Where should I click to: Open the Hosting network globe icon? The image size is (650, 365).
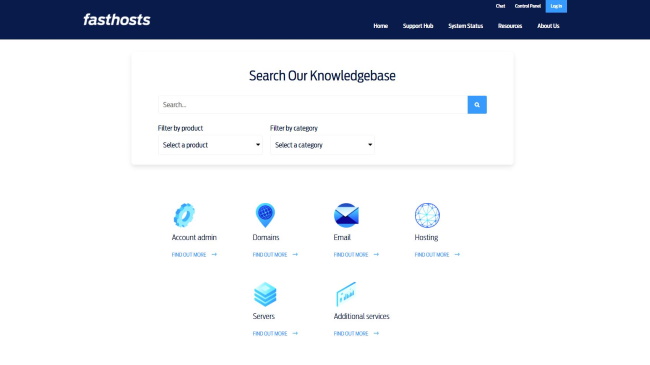[427, 215]
